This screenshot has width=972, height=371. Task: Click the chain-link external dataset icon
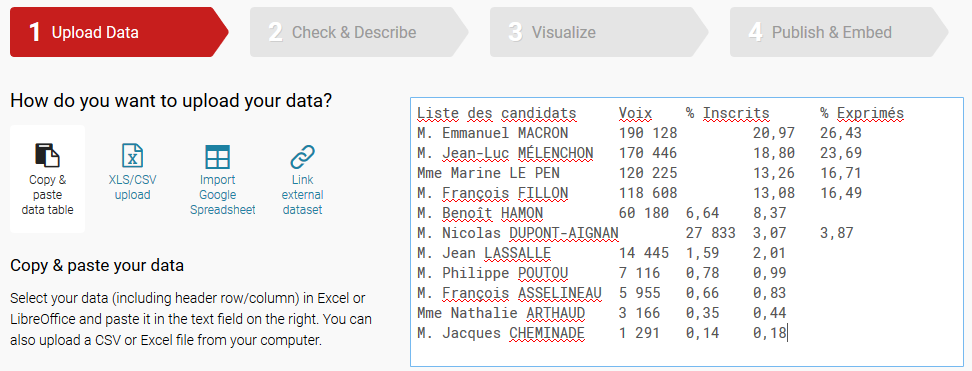pos(303,156)
